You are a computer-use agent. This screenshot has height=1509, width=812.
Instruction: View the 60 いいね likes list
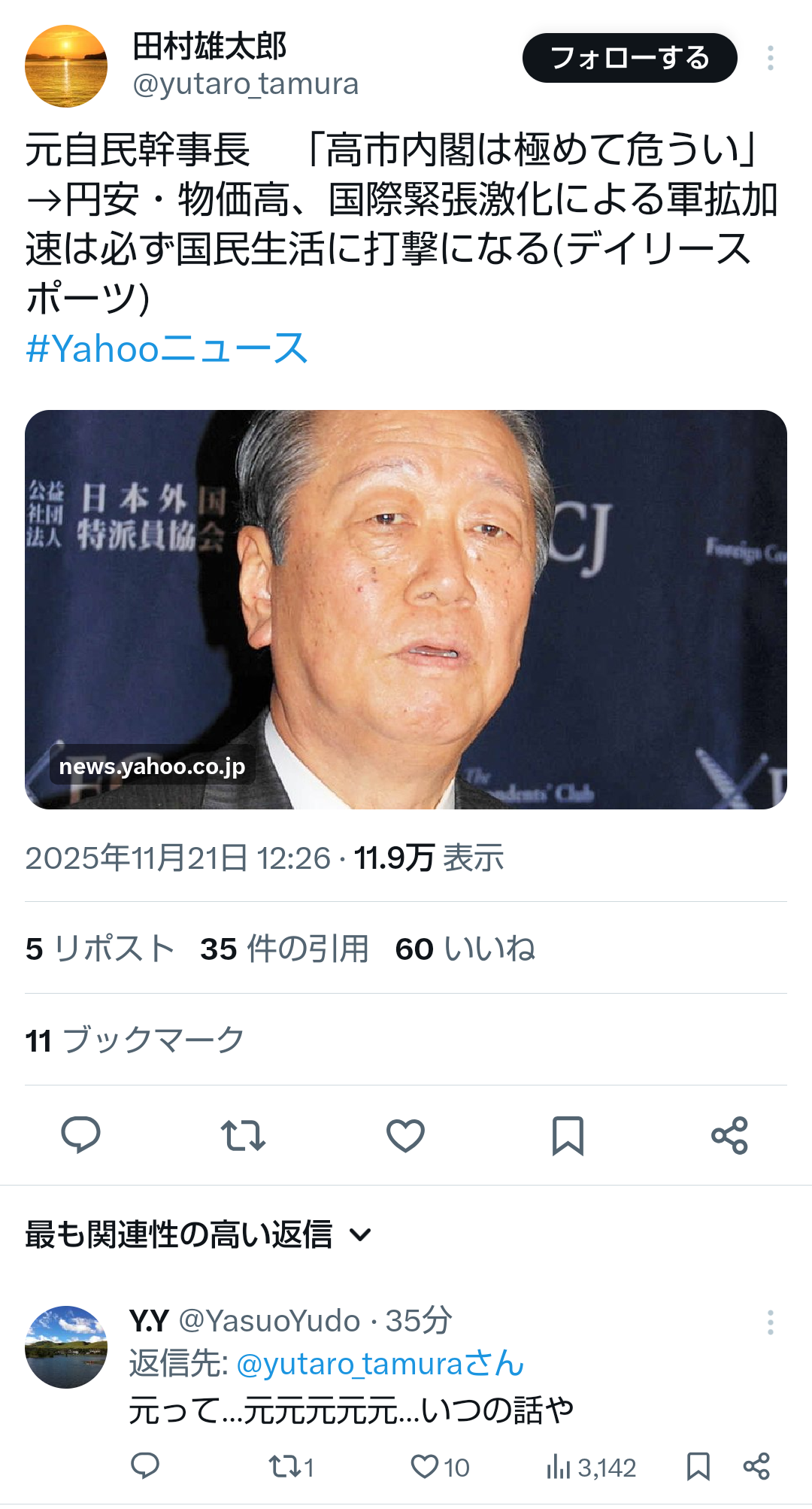coord(465,949)
